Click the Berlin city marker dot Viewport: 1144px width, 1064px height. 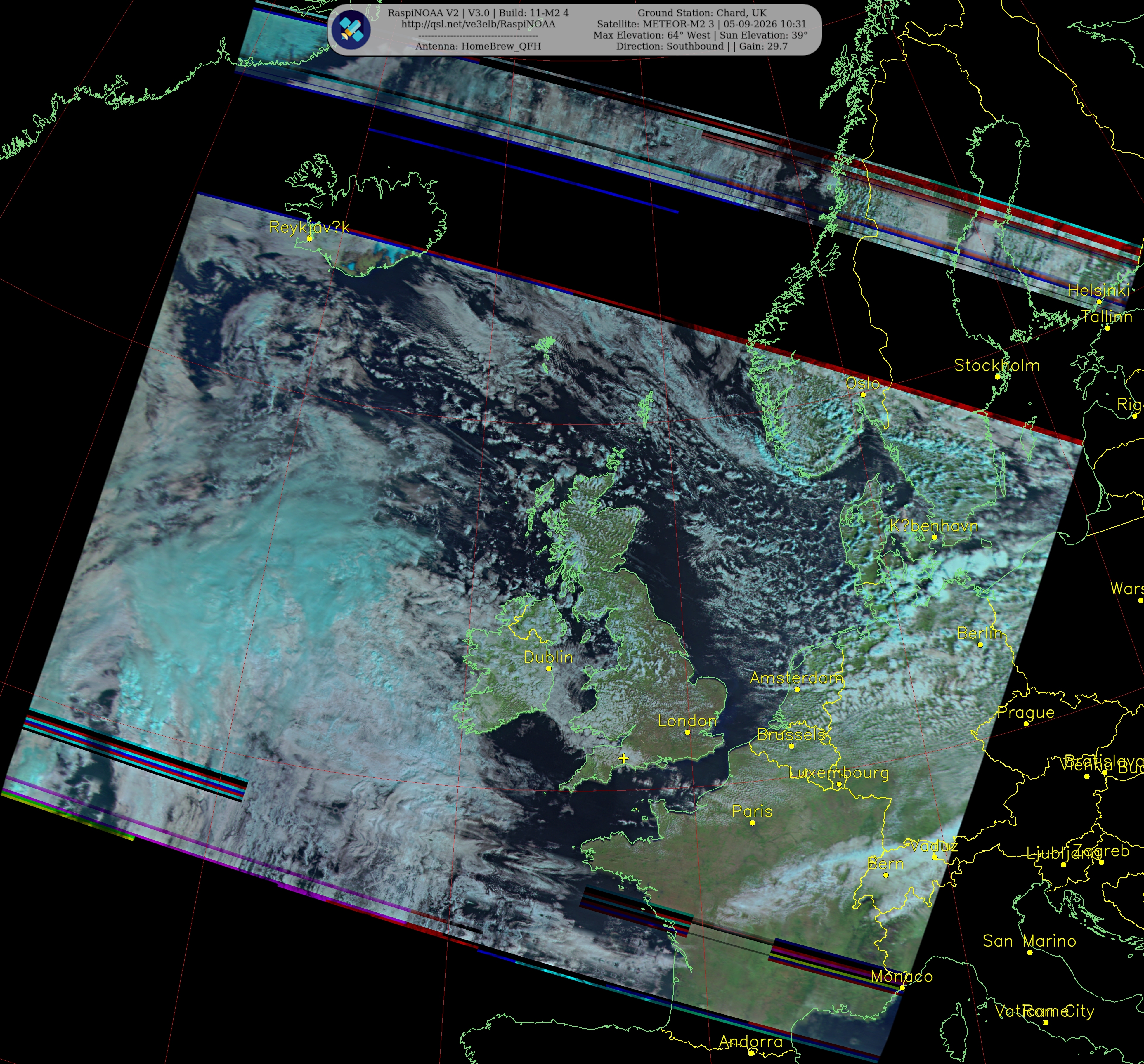tap(980, 645)
